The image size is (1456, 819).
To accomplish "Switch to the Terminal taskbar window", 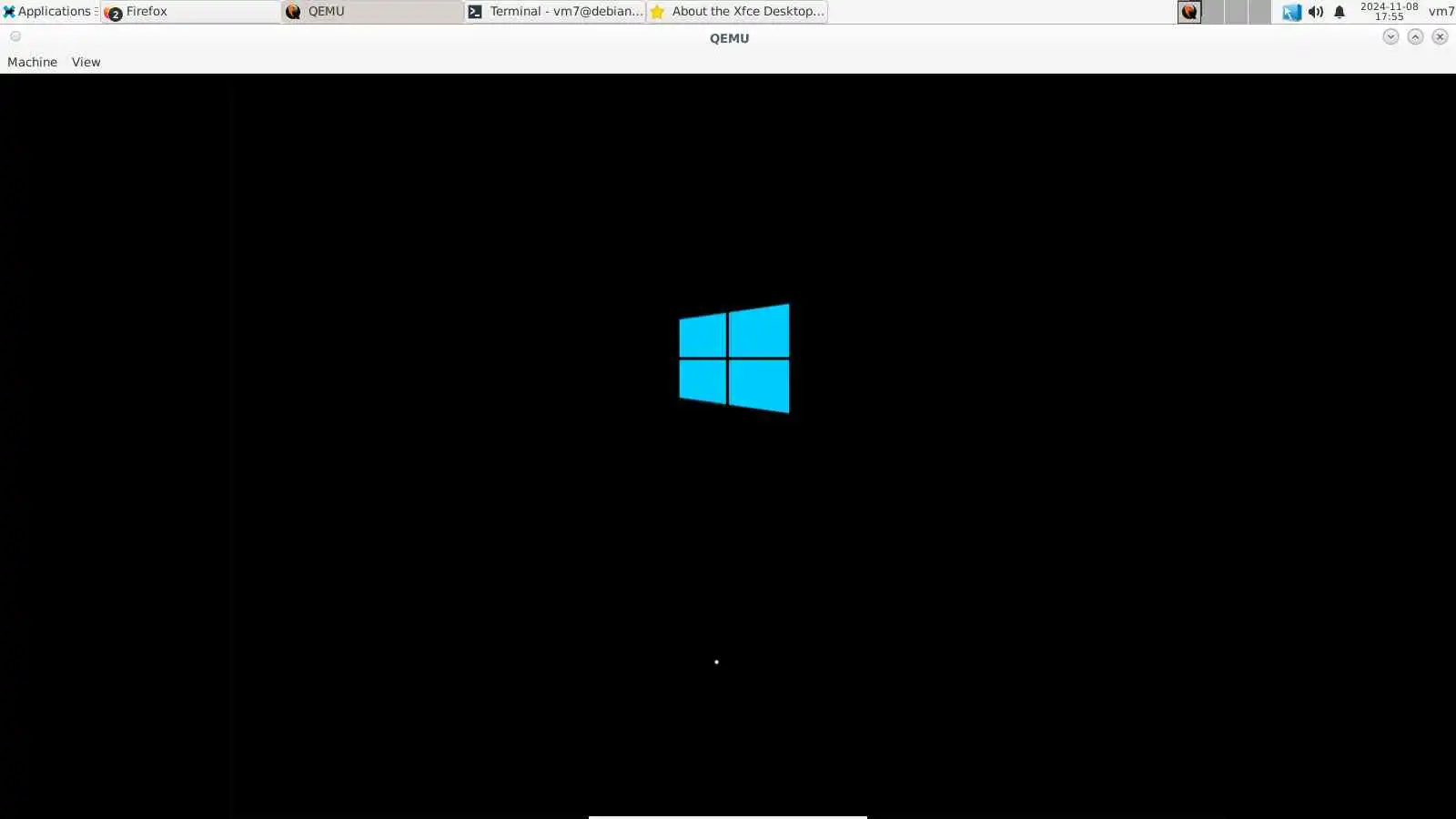I will [x=554, y=12].
